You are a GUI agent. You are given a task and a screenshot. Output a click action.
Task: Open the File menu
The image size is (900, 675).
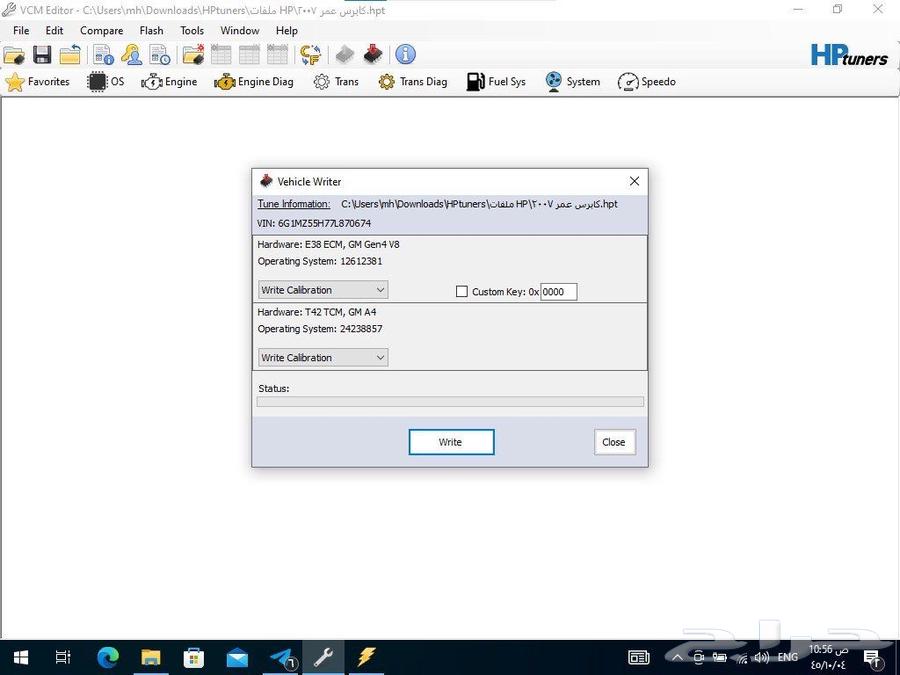point(21,30)
